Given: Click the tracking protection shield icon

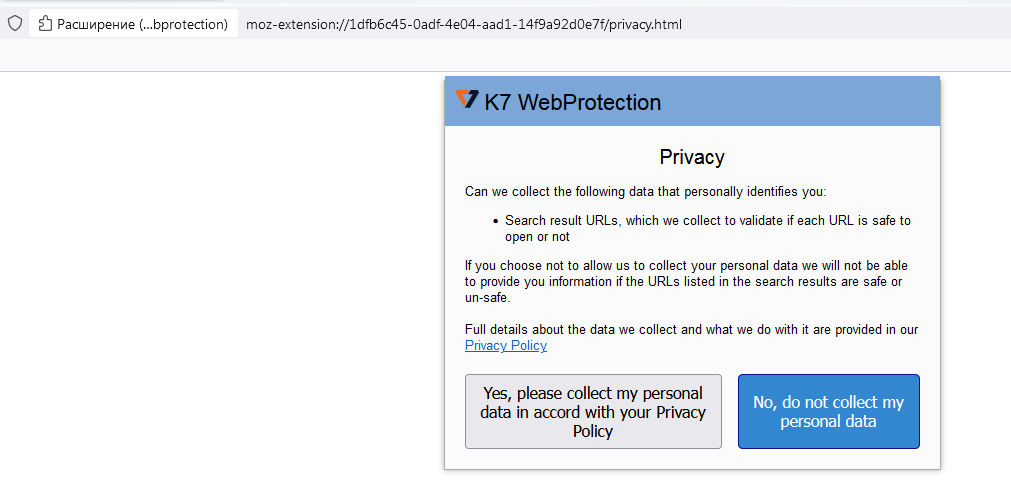Looking at the screenshot, I should coord(14,23).
